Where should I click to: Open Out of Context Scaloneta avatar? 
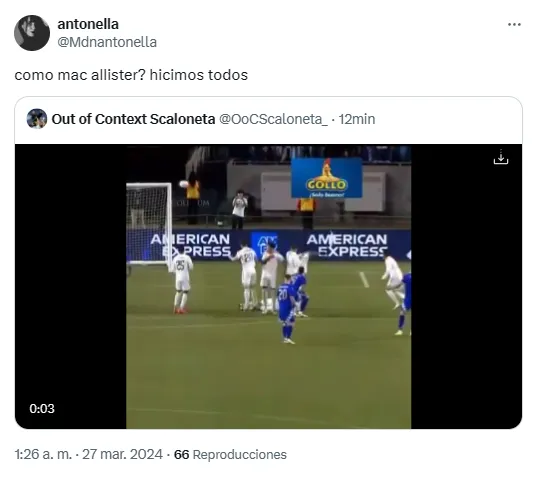point(37,119)
